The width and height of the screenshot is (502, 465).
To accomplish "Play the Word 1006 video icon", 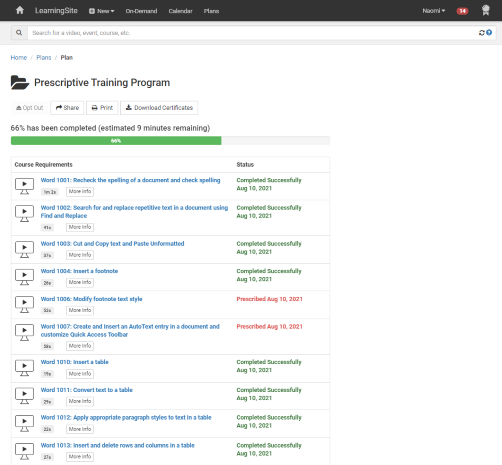I will tap(24, 305).
